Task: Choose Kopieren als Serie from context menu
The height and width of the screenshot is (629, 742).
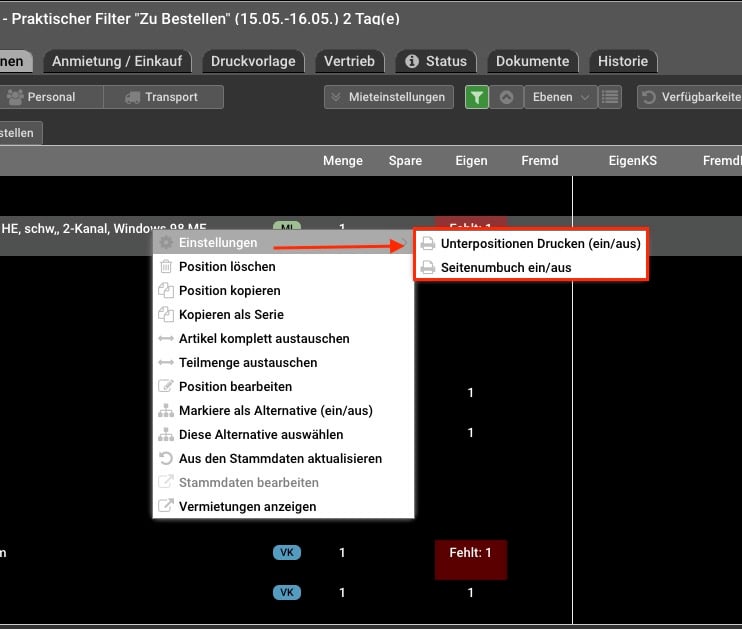Action: pyautogui.click(x=231, y=315)
